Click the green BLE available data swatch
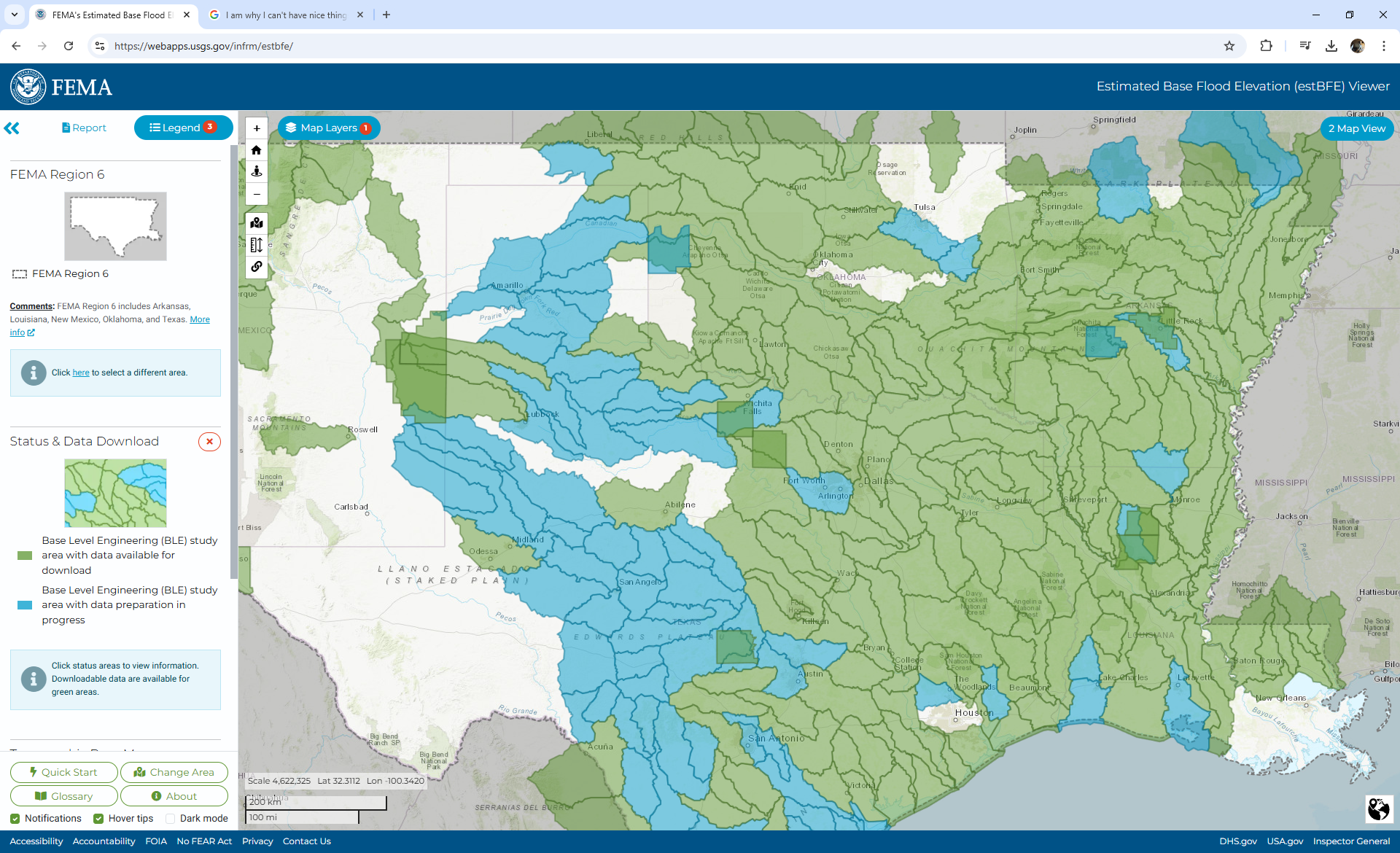1400x853 pixels. [25, 556]
